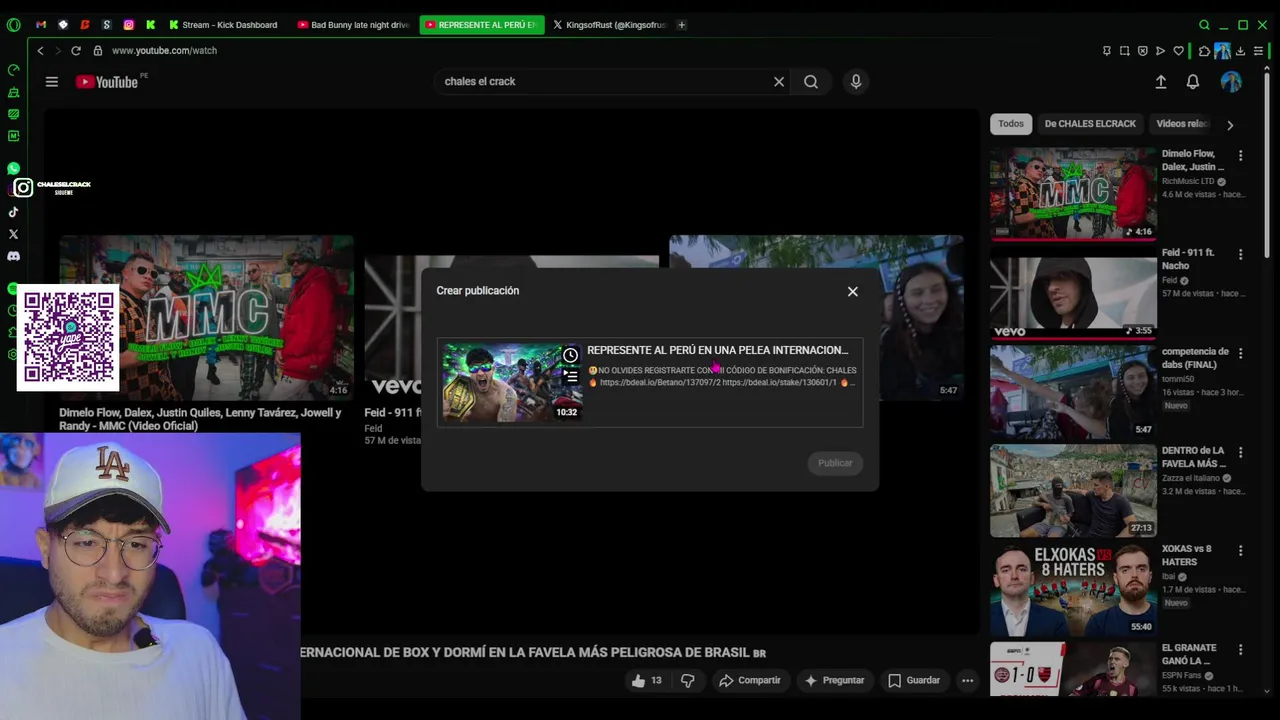Image resolution: width=1280 pixels, height=720 pixels.
Task: Like the video thumbs up
Action: coord(646,680)
